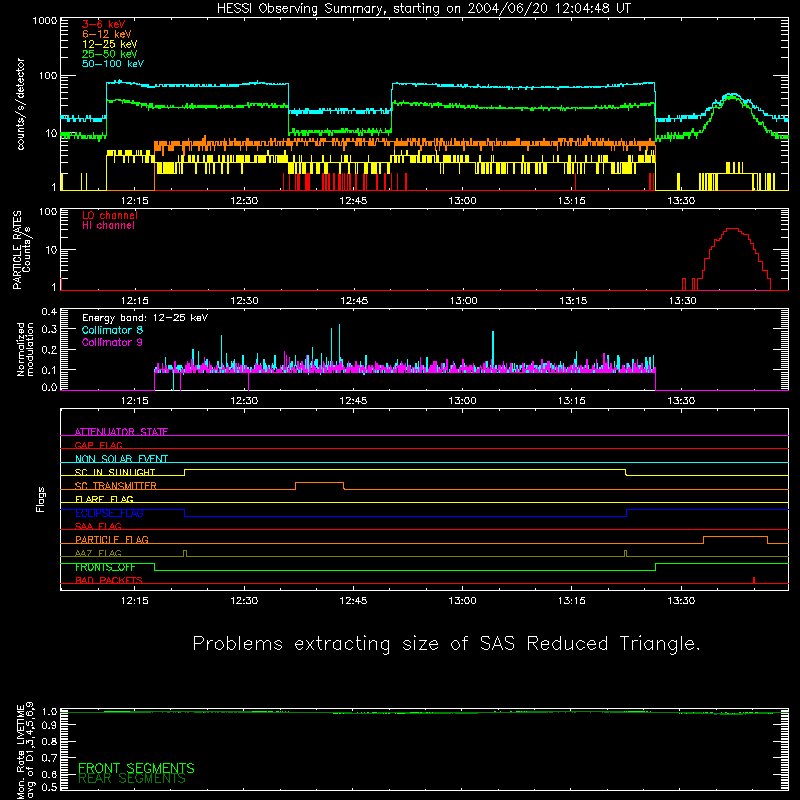
Task: Click the vertical 'Flags' axis title
Action: pos(40,499)
